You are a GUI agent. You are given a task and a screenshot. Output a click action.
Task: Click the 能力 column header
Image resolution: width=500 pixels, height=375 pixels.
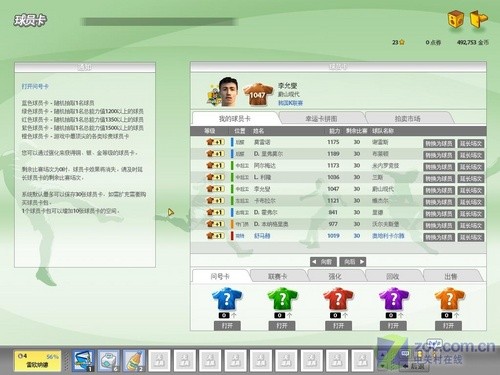coord(334,131)
